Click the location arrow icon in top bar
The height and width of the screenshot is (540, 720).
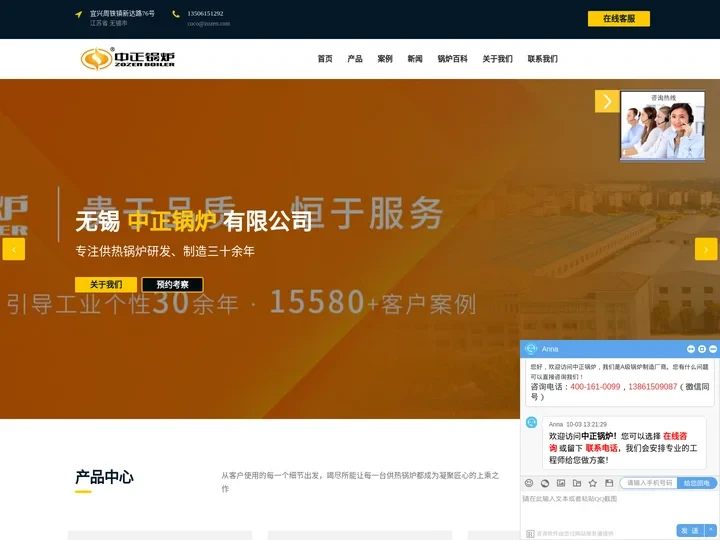pyautogui.click(x=79, y=14)
